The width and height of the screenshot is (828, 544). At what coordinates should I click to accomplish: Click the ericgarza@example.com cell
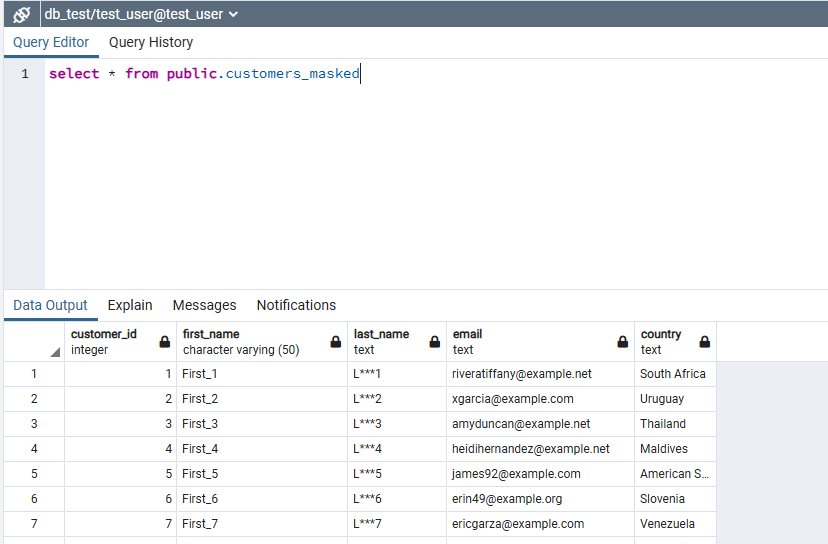pos(540,524)
